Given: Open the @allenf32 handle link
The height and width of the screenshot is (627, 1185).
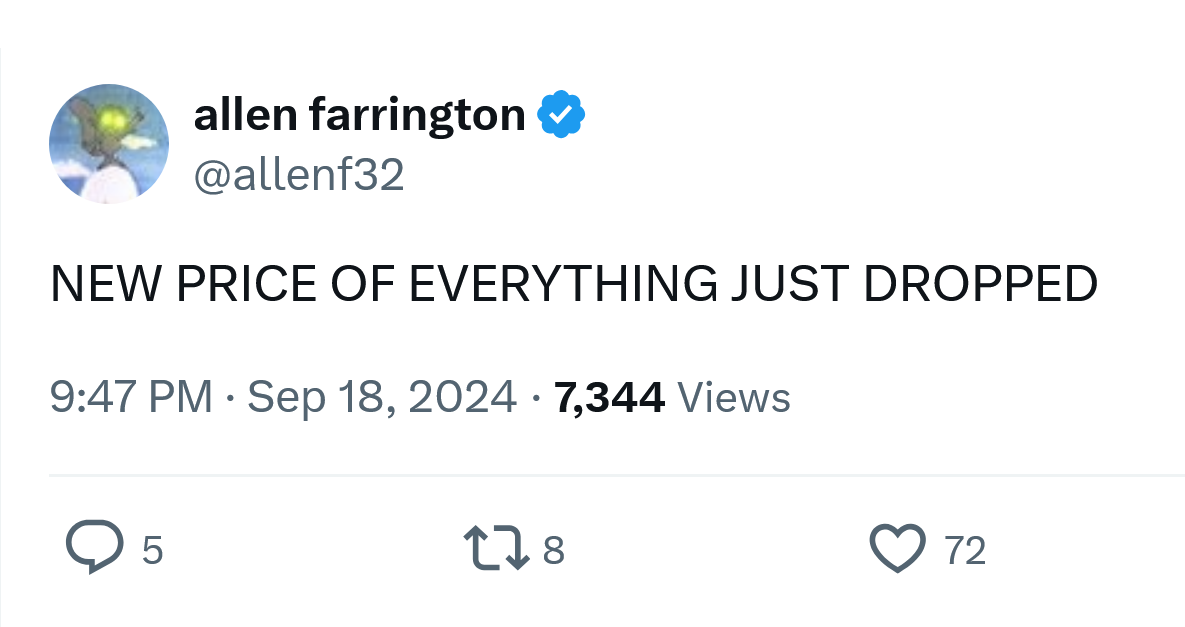Looking at the screenshot, I should [x=299, y=175].
